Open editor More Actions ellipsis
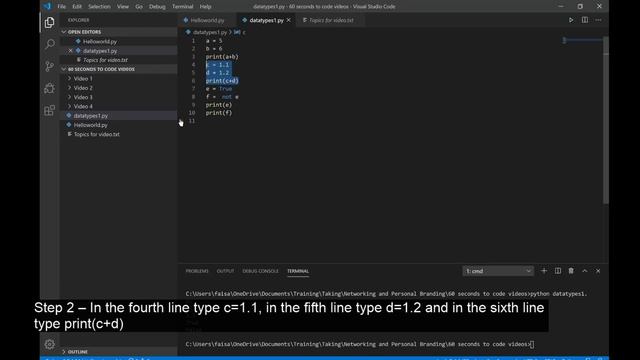This screenshot has height=360, width=640. coord(598,20)
